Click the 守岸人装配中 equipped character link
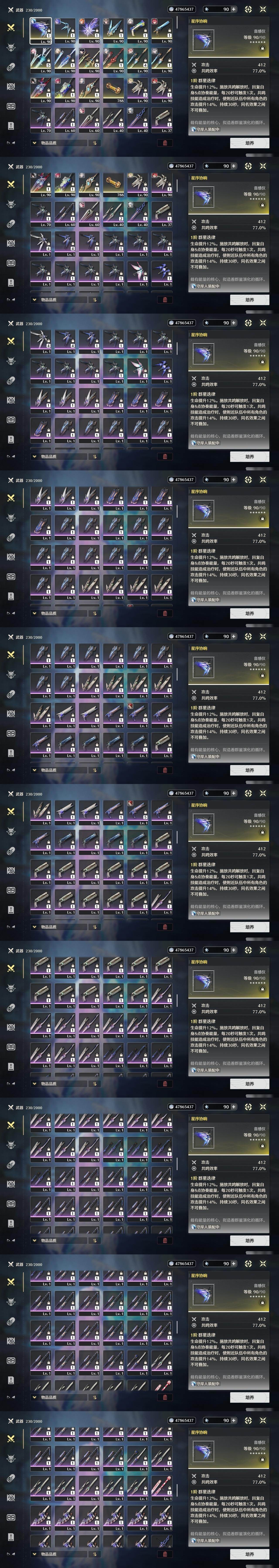The width and height of the screenshot is (279, 1568). 207,129
